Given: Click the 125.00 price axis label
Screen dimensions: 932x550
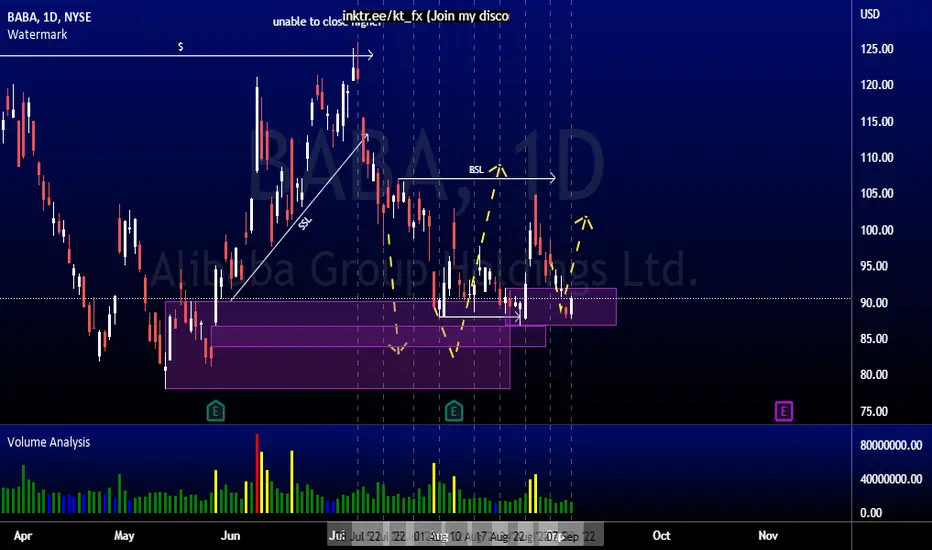Looking at the screenshot, I should (877, 49).
